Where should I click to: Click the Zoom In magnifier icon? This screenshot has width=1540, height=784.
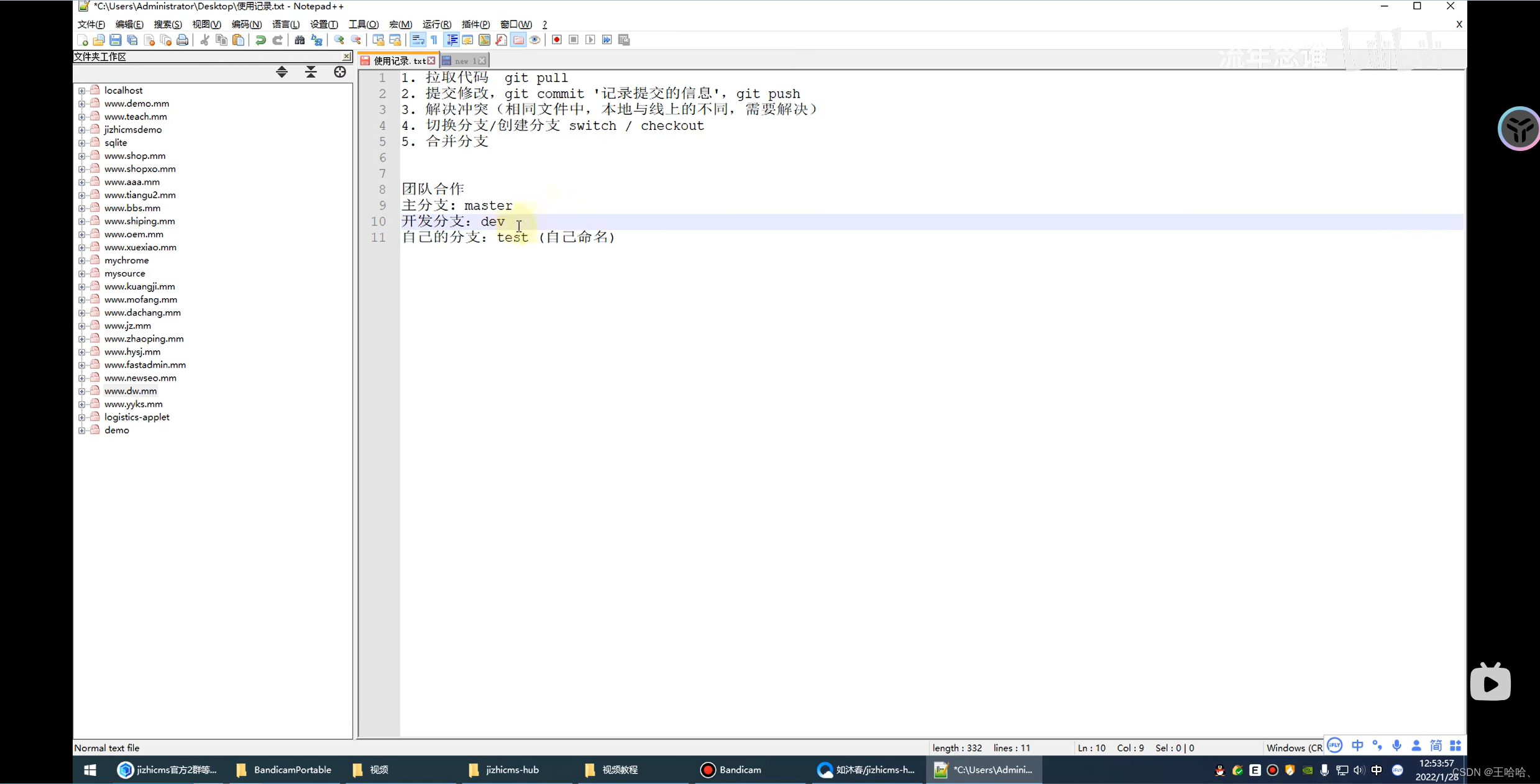point(339,40)
